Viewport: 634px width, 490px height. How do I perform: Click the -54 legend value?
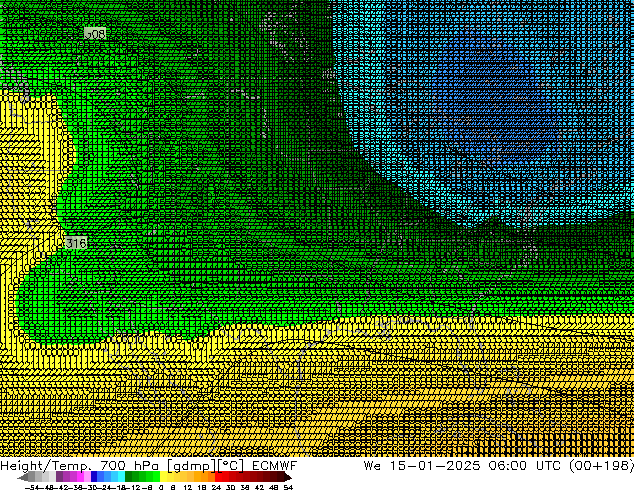pos(32,488)
